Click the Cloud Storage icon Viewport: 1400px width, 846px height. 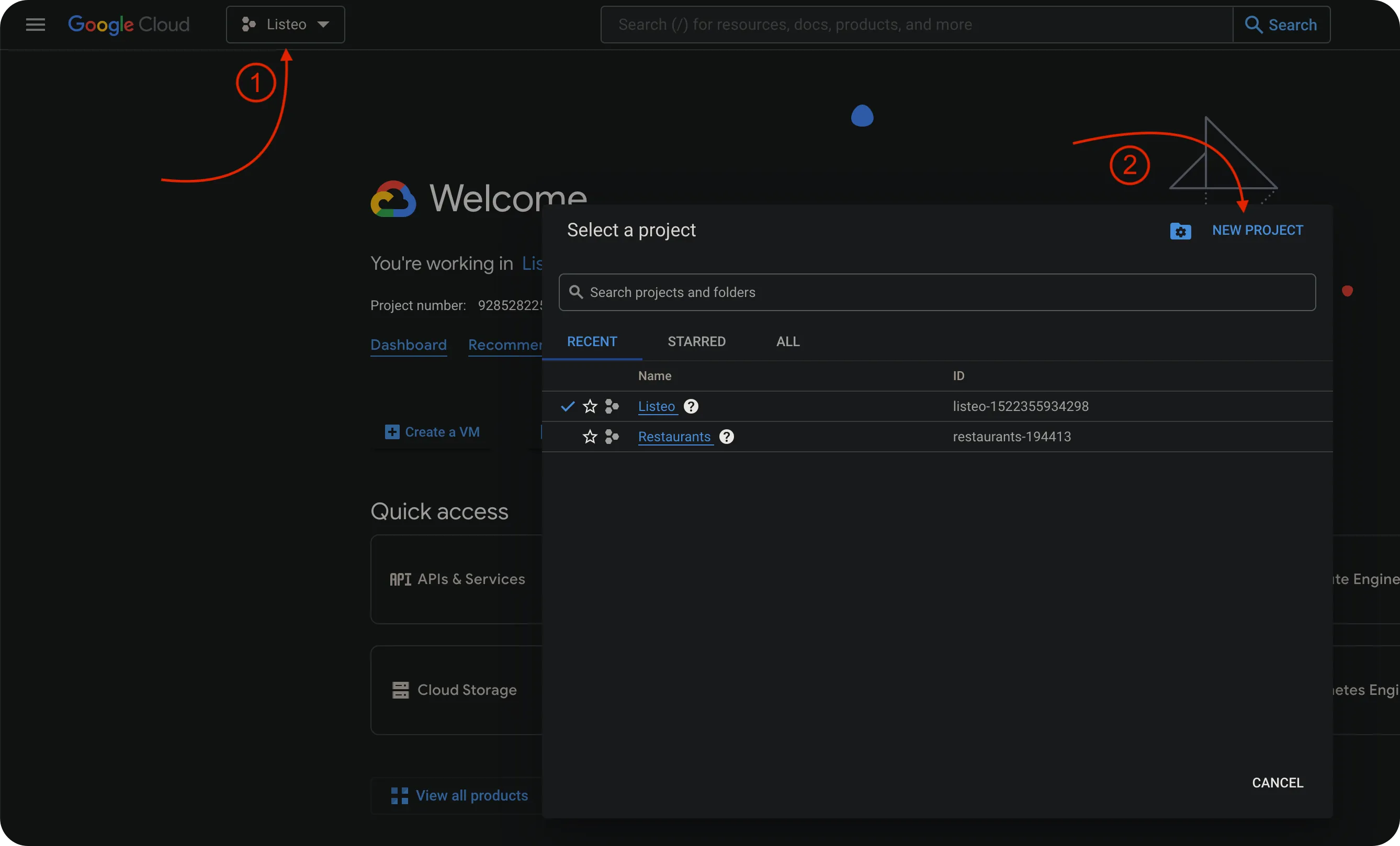(400, 690)
